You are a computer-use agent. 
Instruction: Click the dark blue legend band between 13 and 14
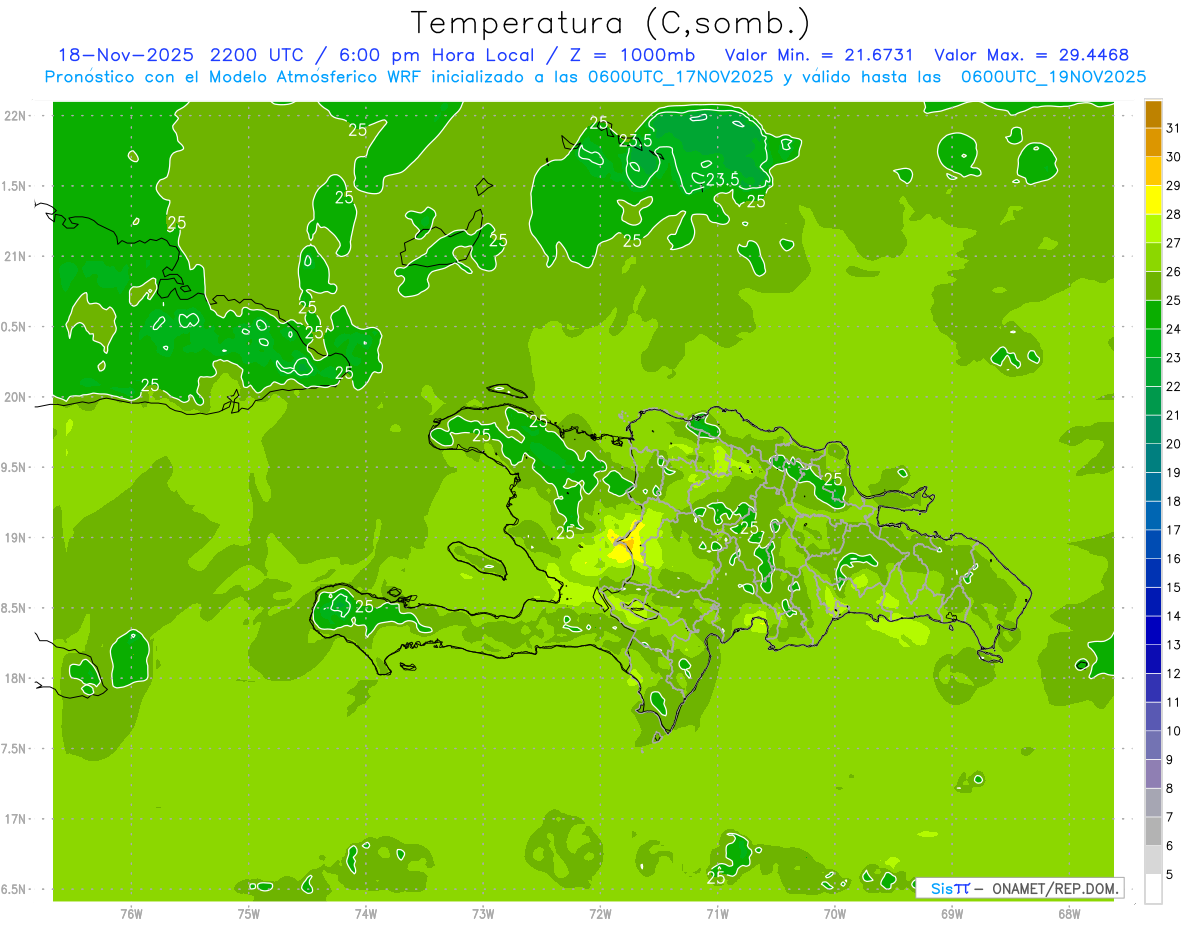[x=1153, y=631]
